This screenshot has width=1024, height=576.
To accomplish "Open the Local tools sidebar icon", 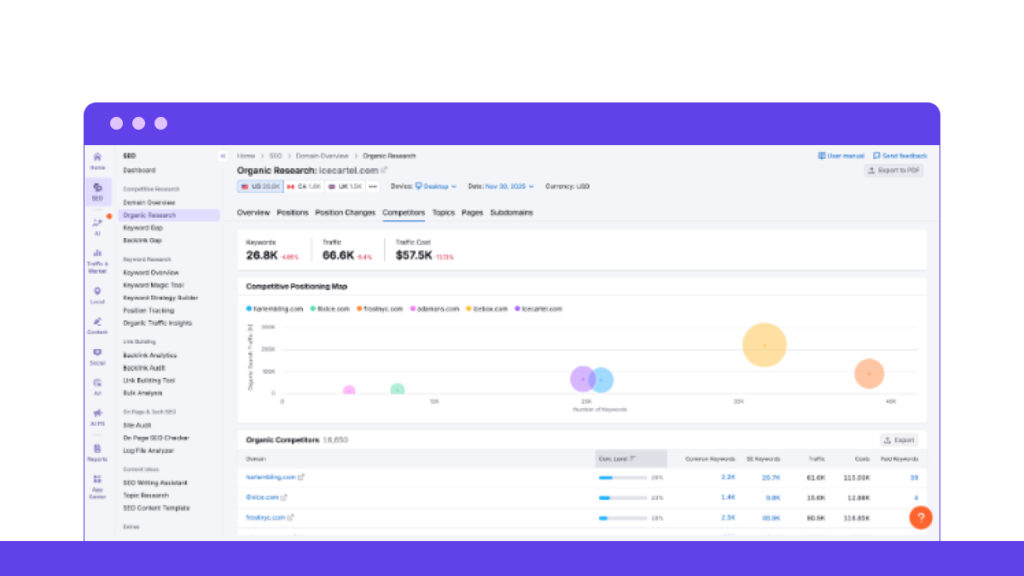I will click(97, 289).
